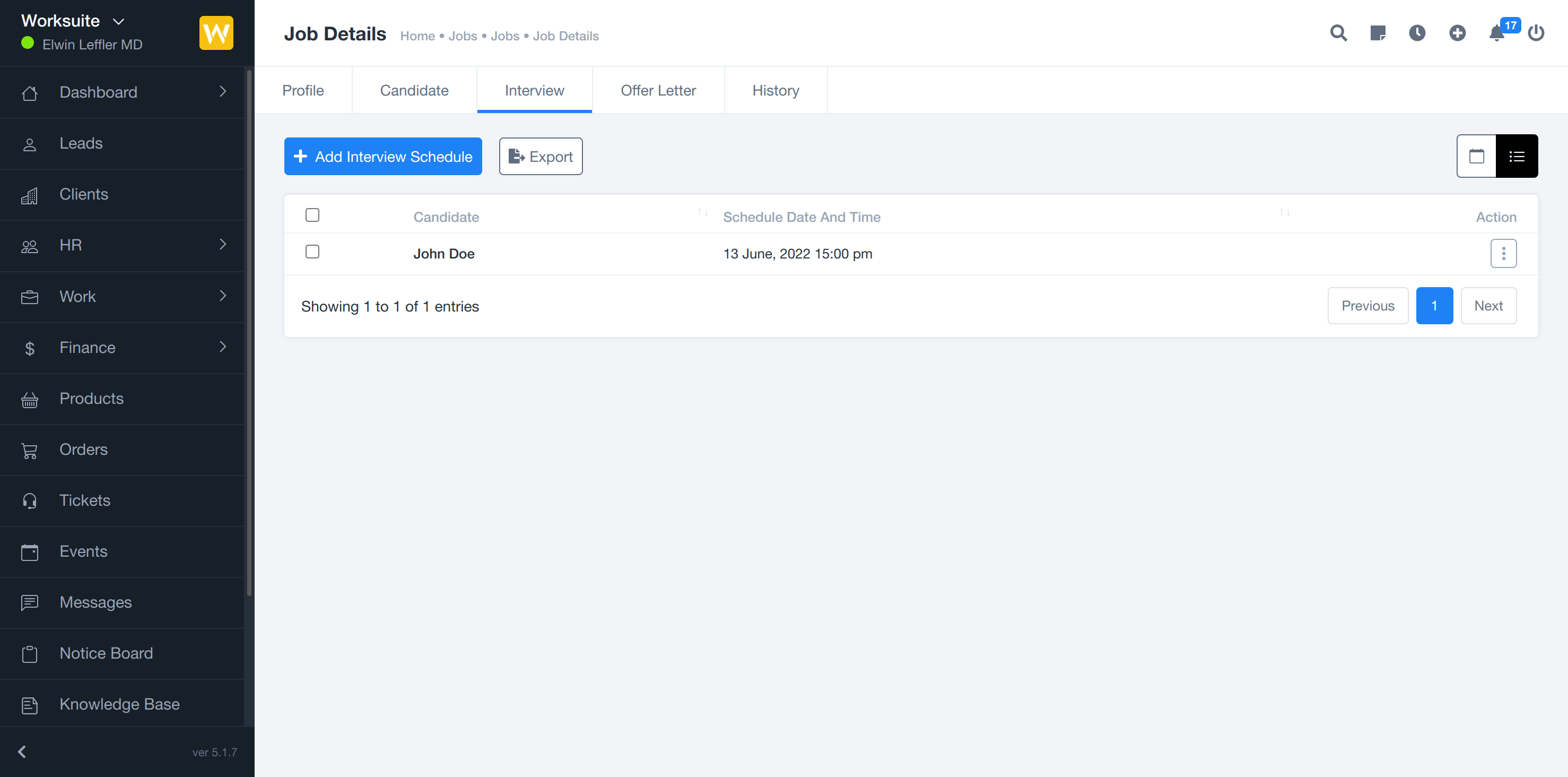Screen dimensions: 1568x777
Task: Click the plus circle quick-add icon
Action: click(1457, 33)
